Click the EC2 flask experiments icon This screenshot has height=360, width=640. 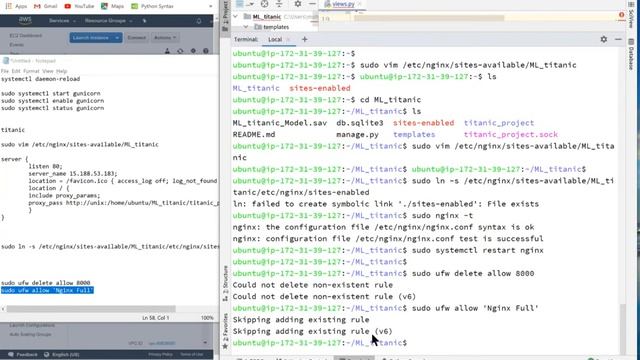(x=167, y=51)
